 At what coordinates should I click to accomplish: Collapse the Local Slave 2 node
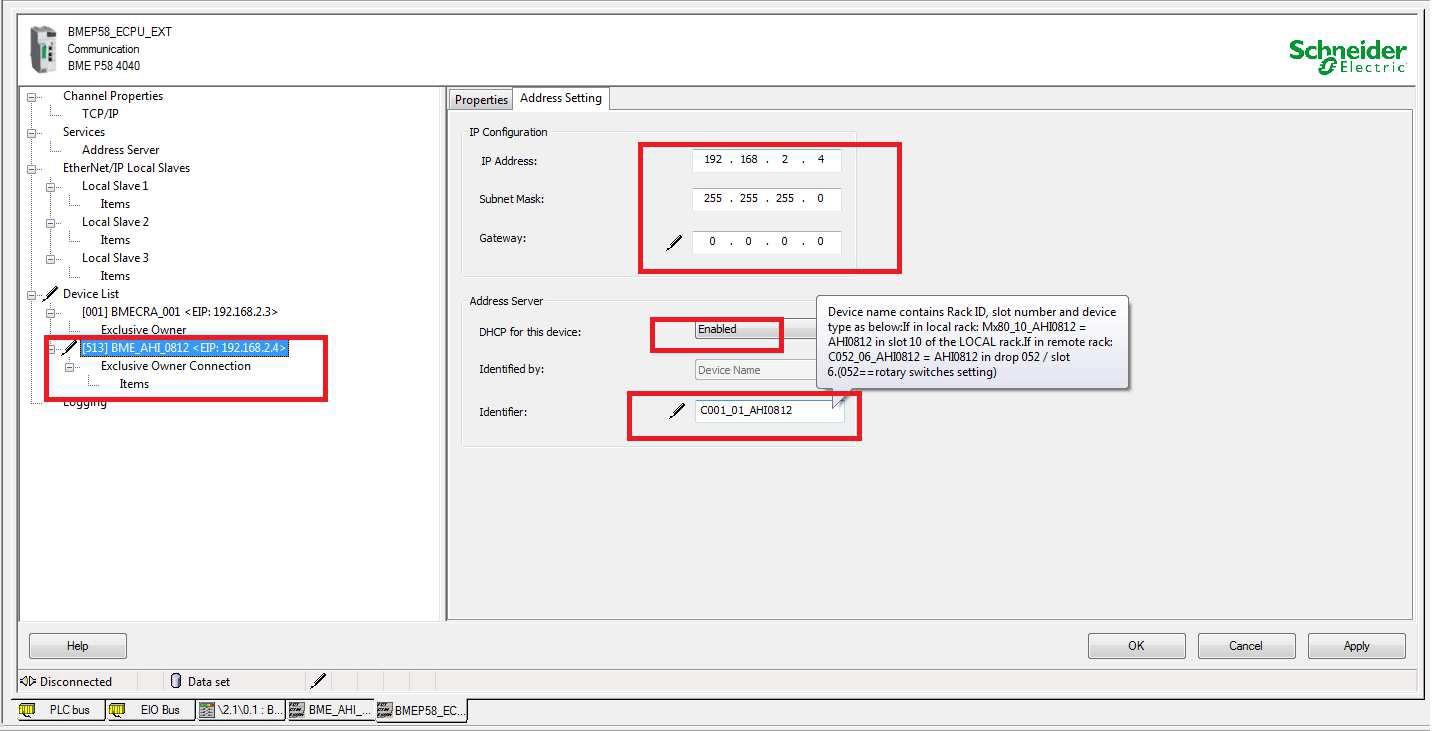point(50,223)
